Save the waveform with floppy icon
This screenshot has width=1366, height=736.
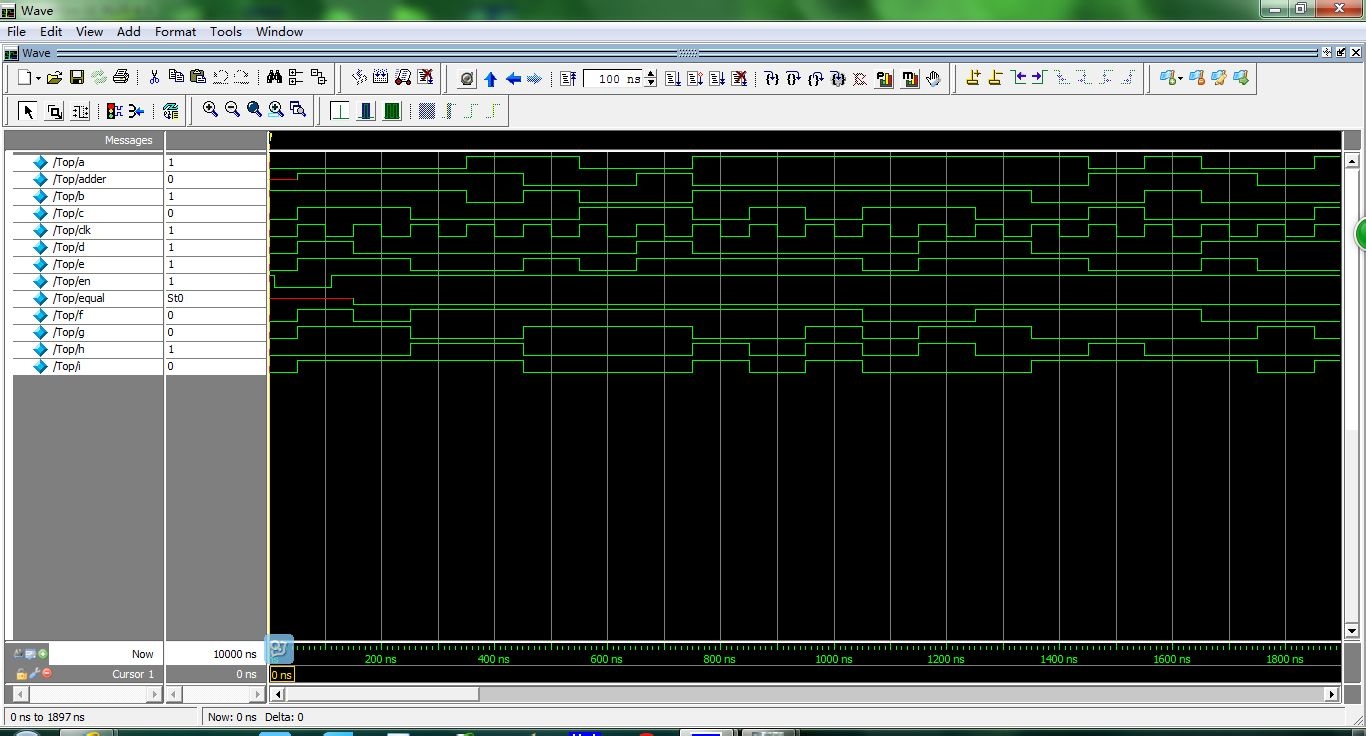tap(76, 78)
